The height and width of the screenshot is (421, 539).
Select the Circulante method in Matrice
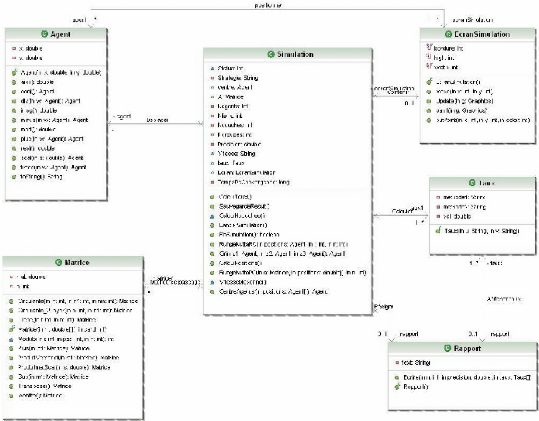pyautogui.click(x=78, y=301)
